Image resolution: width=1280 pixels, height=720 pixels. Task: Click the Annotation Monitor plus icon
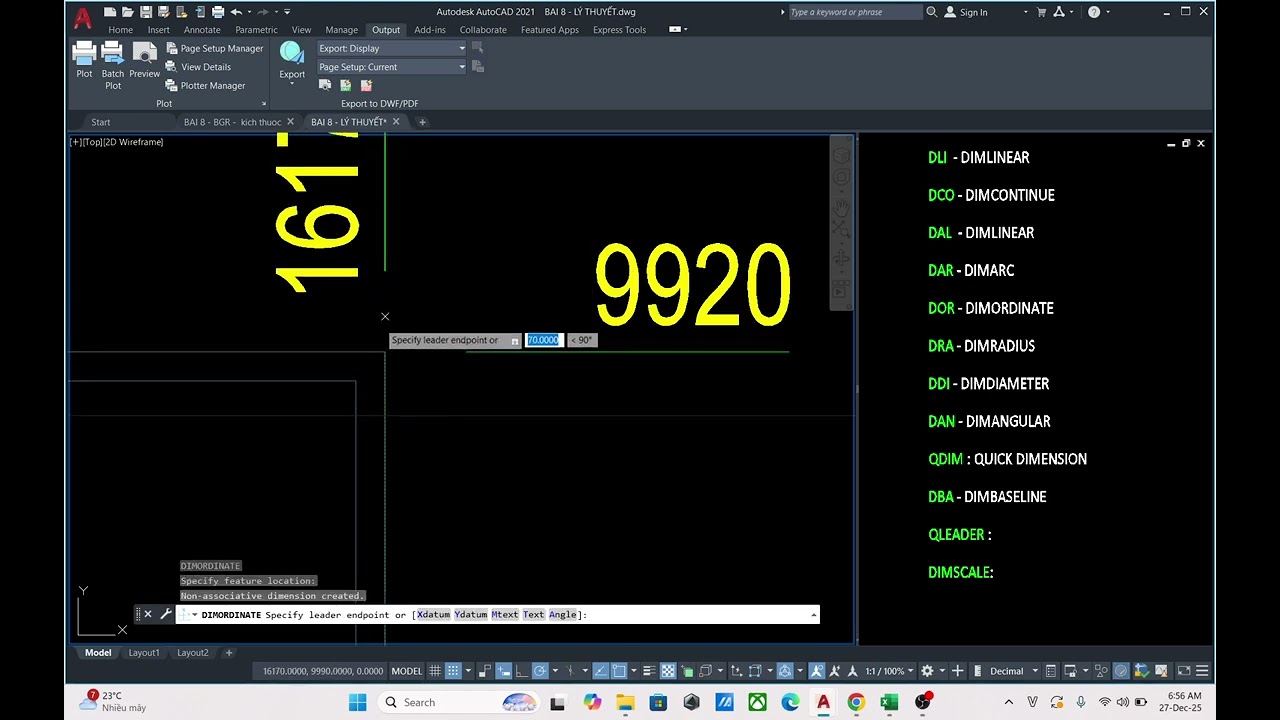tap(957, 671)
